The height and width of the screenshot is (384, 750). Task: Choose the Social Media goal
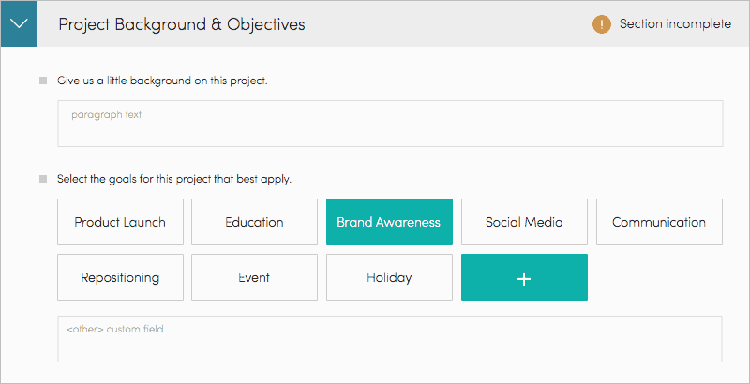point(524,222)
